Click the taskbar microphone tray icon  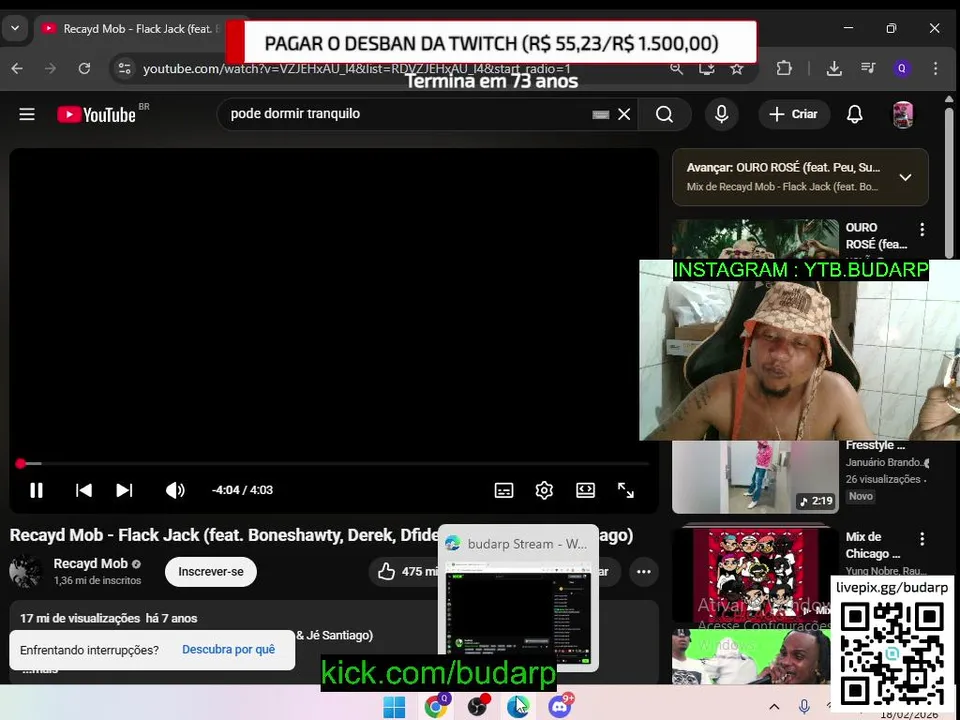coord(804,707)
